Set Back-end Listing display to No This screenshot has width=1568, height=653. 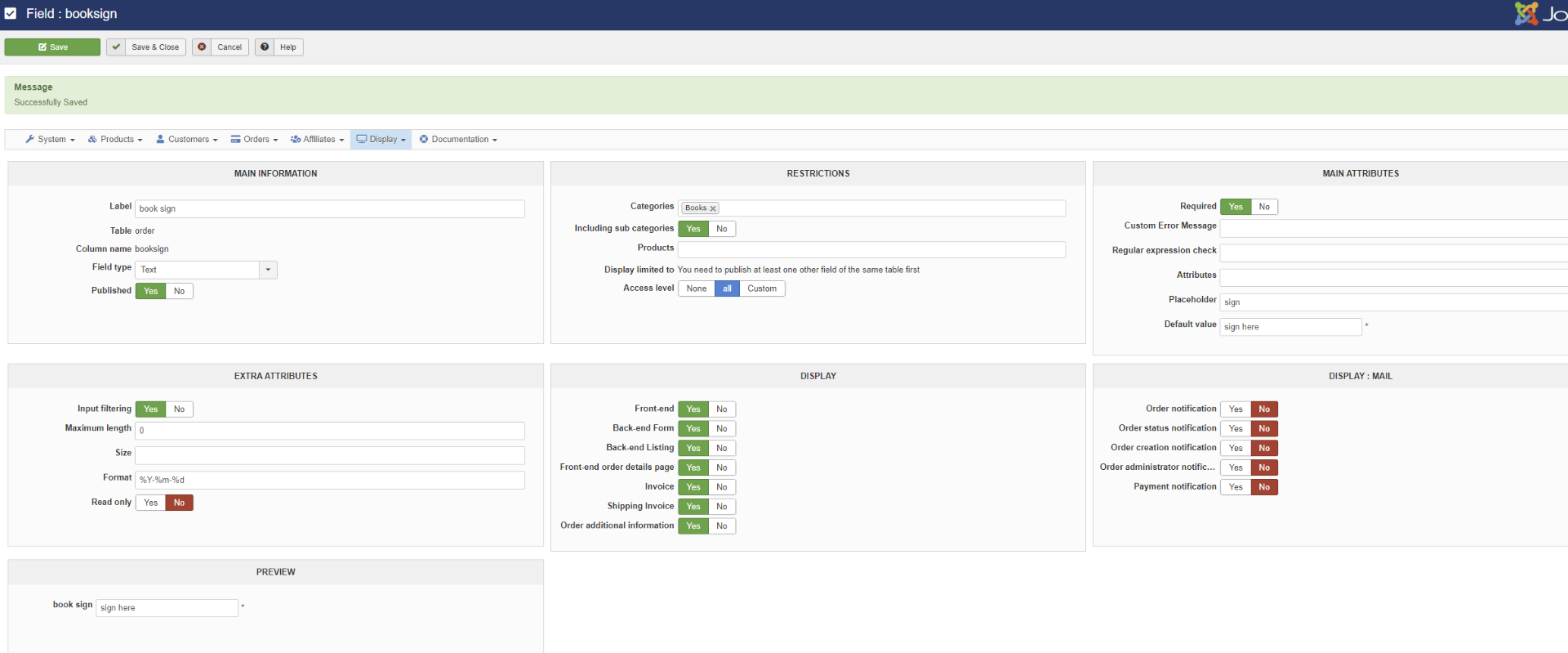tap(722, 449)
